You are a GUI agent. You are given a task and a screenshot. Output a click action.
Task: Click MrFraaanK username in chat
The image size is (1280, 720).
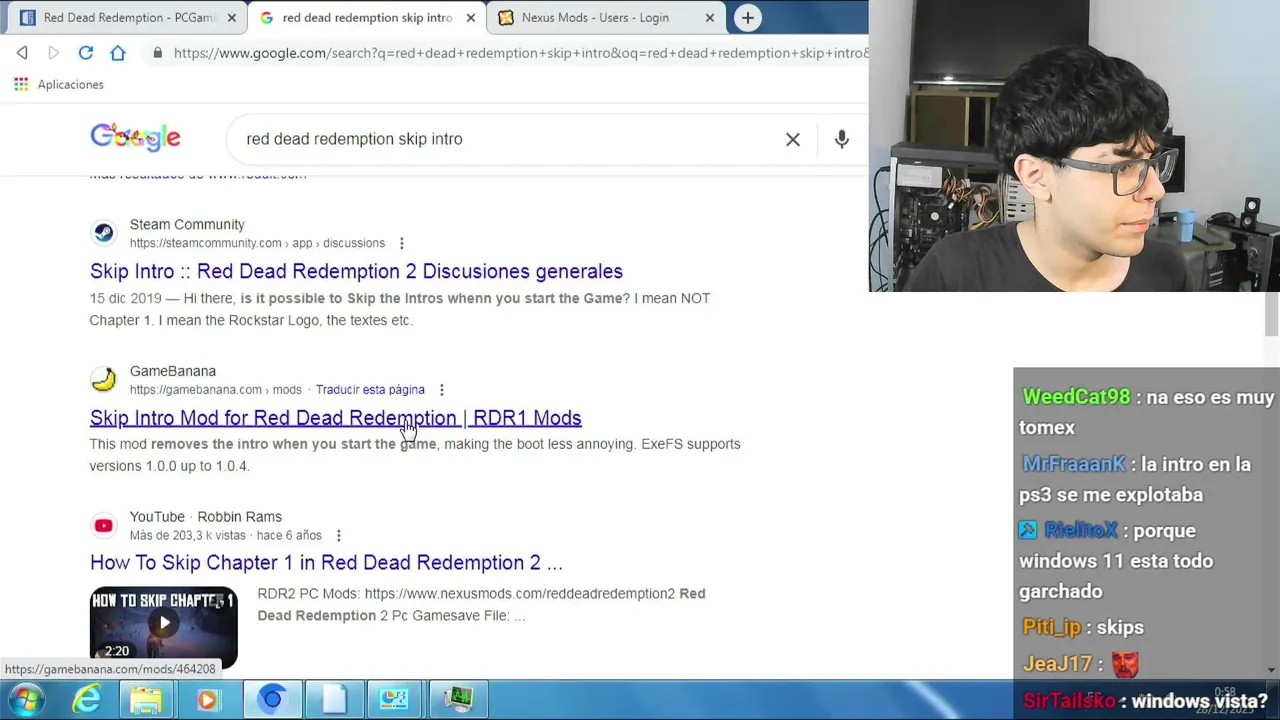point(1074,464)
